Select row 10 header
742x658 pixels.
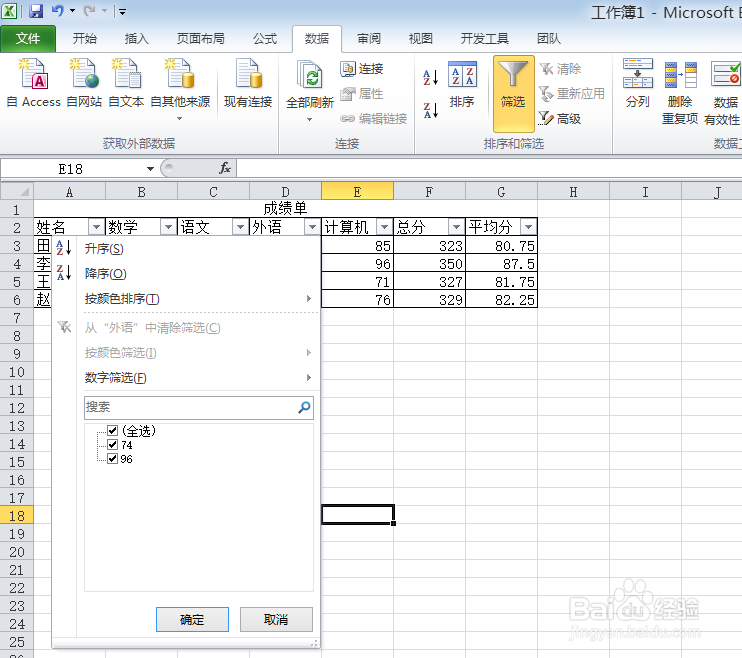17,372
